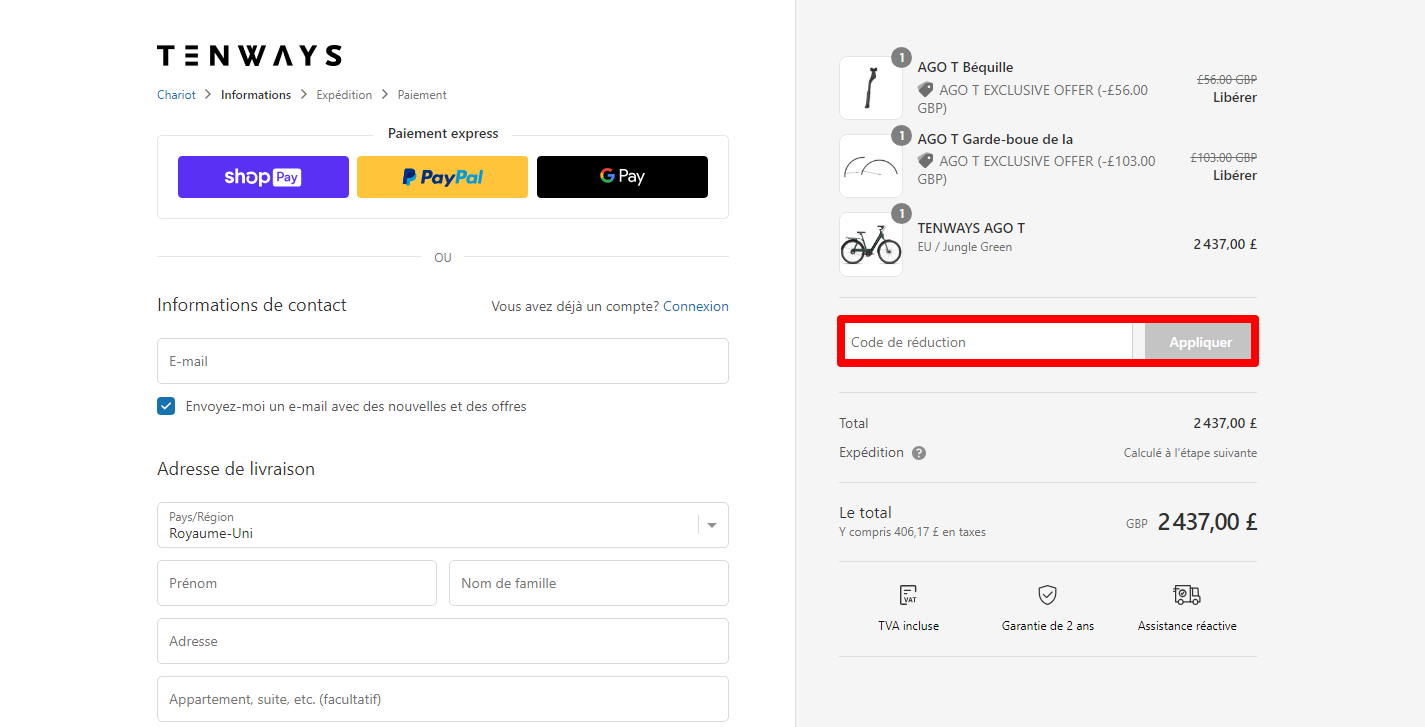Pay with the Google Pay button
The height and width of the screenshot is (727, 1425).
pyautogui.click(x=622, y=177)
